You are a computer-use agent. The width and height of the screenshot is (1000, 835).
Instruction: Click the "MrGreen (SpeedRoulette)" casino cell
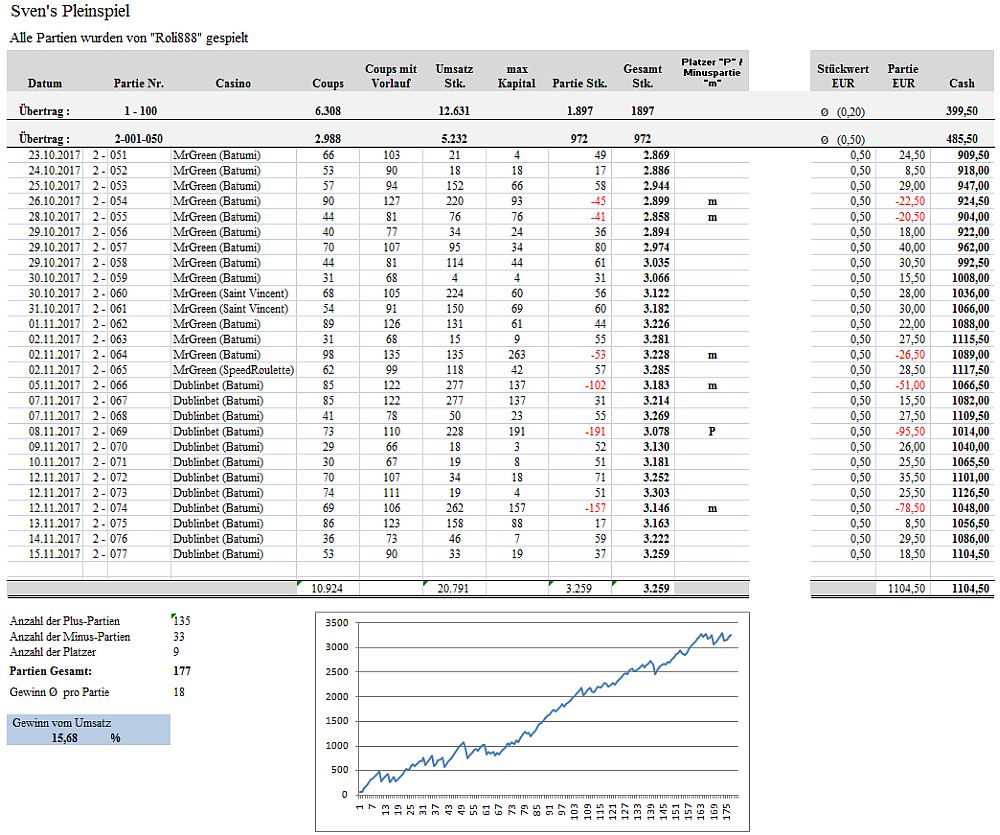click(x=233, y=370)
